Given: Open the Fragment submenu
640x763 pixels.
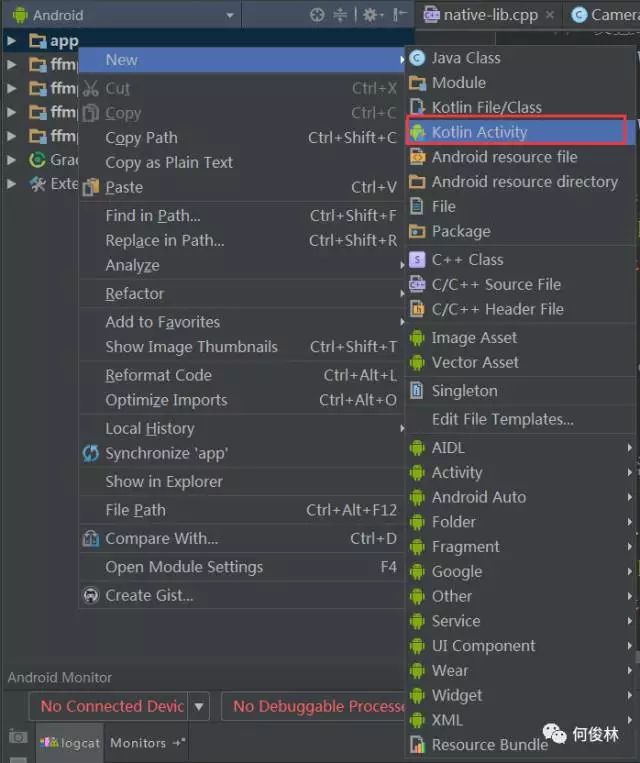Looking at the screenshot, I should 521,547.
